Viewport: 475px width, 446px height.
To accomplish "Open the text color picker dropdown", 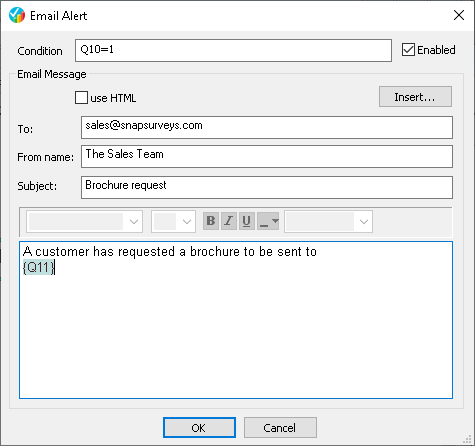I will click(268, 221).
